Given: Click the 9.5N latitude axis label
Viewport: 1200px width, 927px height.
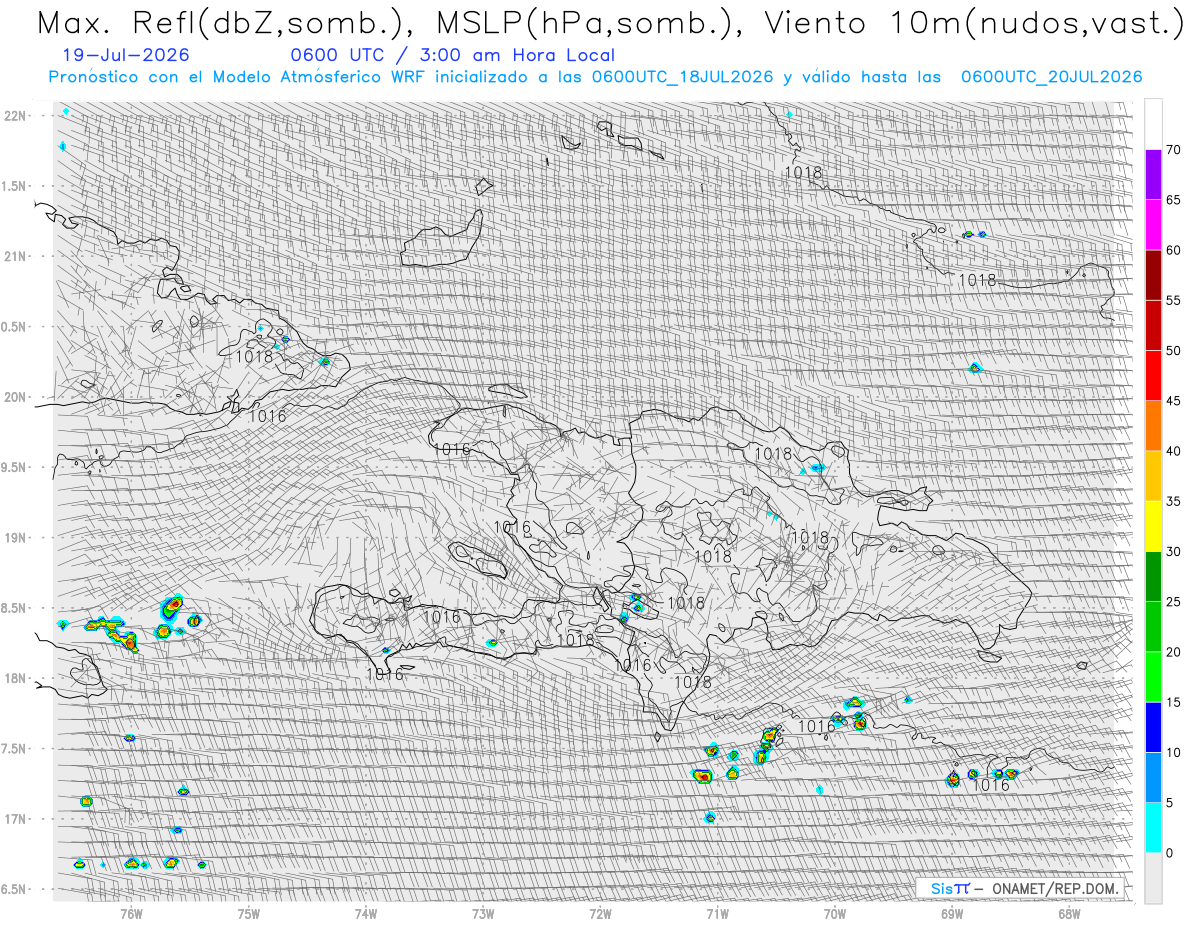Looking at the screenshot, I should click(x=13, y=467).
